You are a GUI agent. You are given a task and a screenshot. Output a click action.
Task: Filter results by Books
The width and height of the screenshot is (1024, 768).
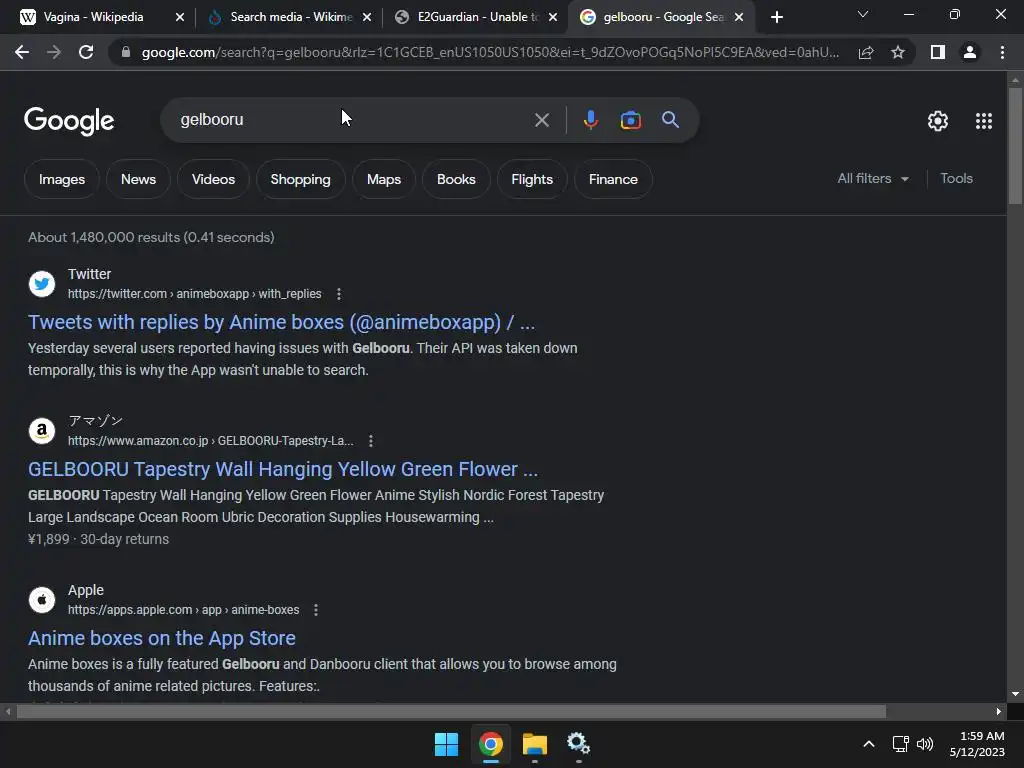(x=456, y=179)
